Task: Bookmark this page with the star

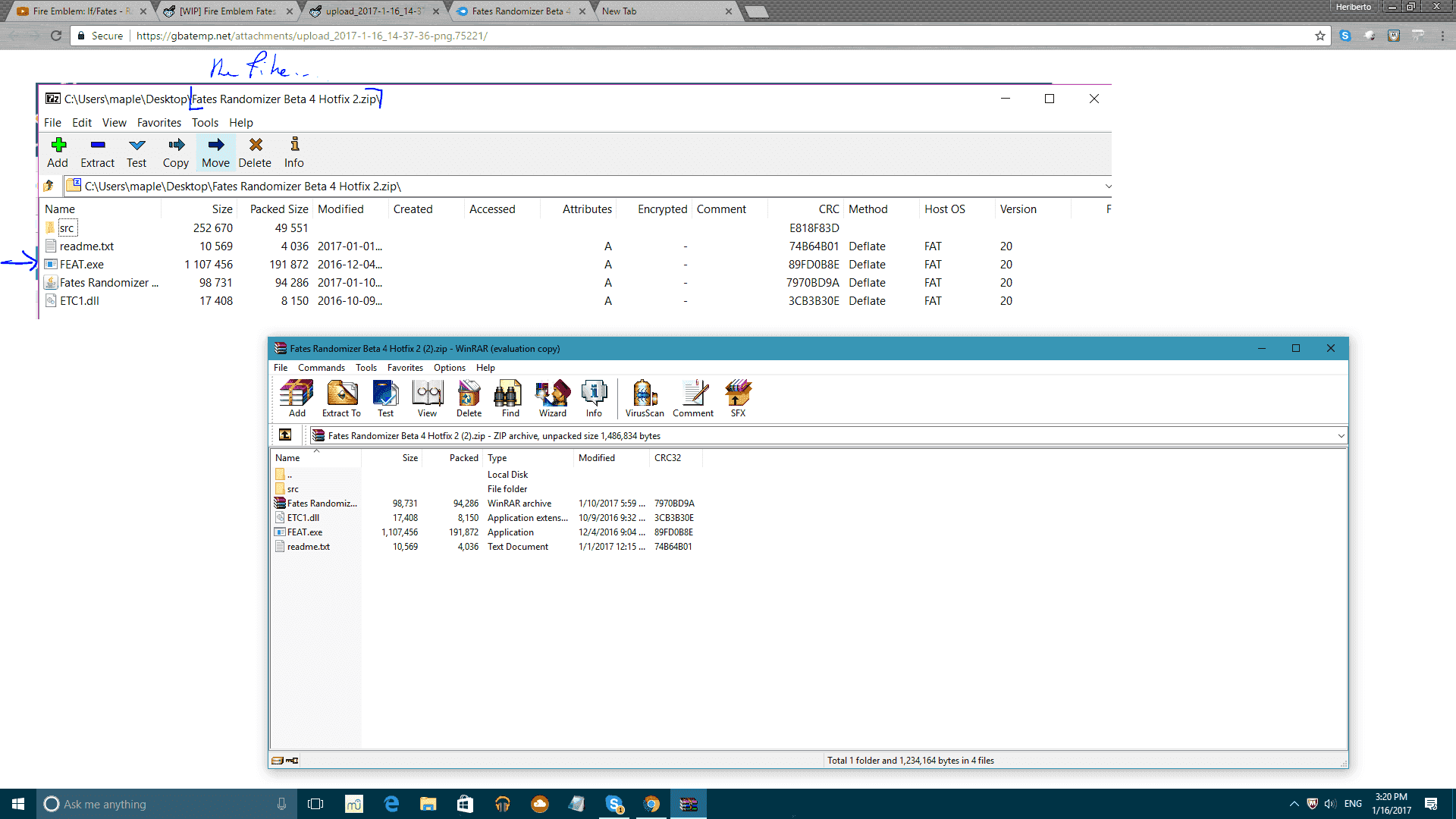Action: pyautogui.click(x=1320, y=36)
